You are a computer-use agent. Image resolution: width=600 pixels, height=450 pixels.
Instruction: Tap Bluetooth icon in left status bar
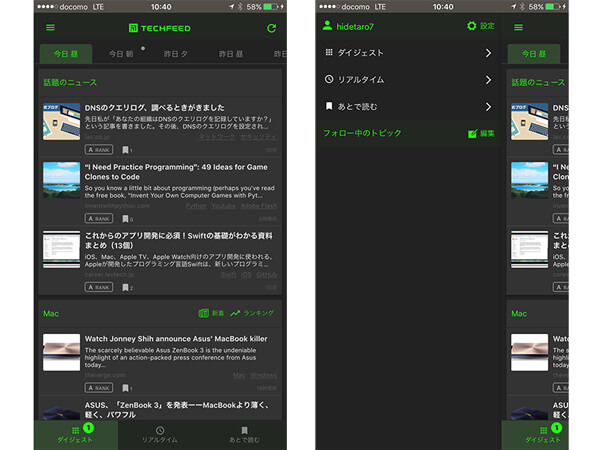(240, 7)
